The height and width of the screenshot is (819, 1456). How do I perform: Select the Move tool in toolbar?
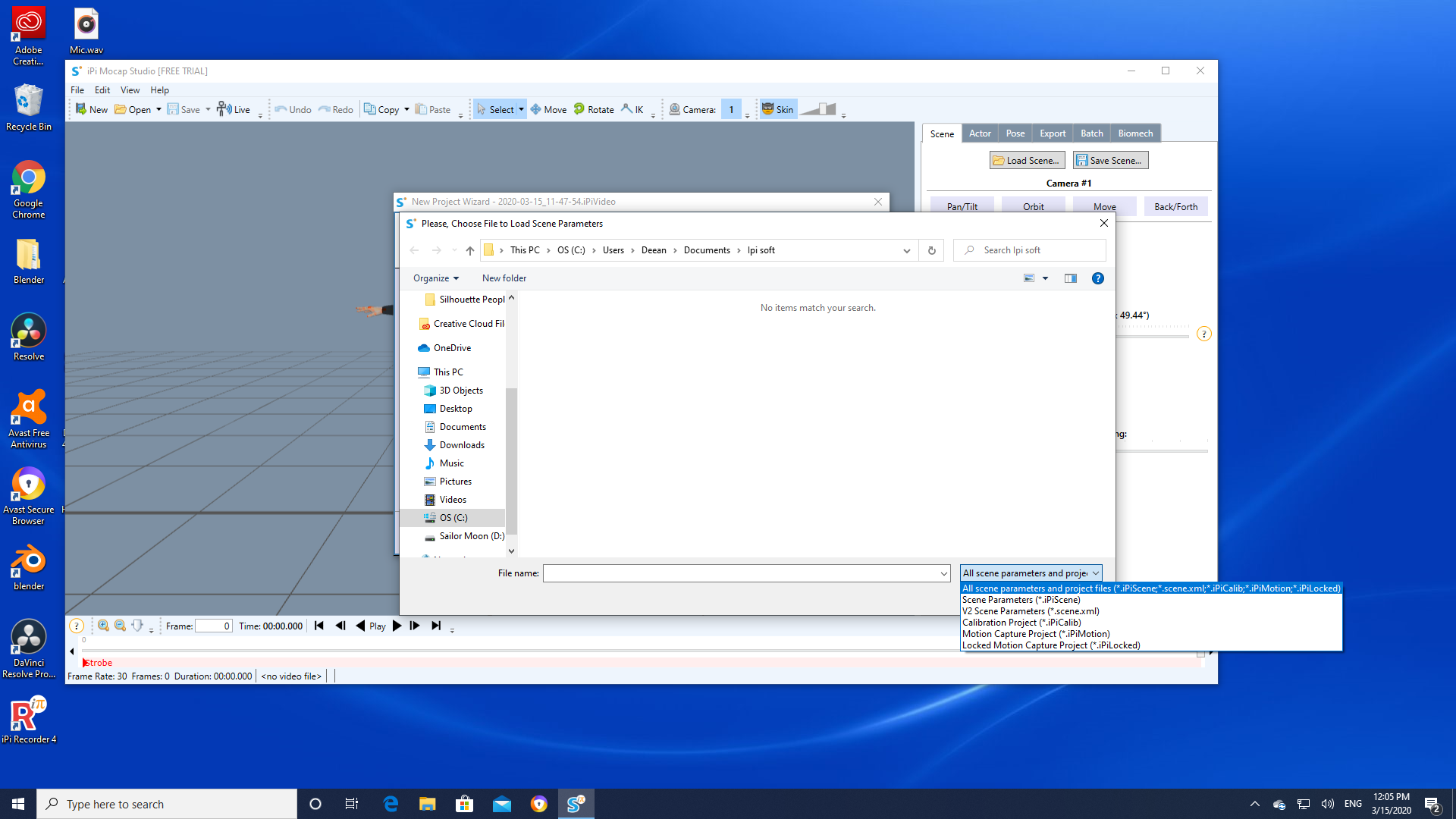pos(548,109)
